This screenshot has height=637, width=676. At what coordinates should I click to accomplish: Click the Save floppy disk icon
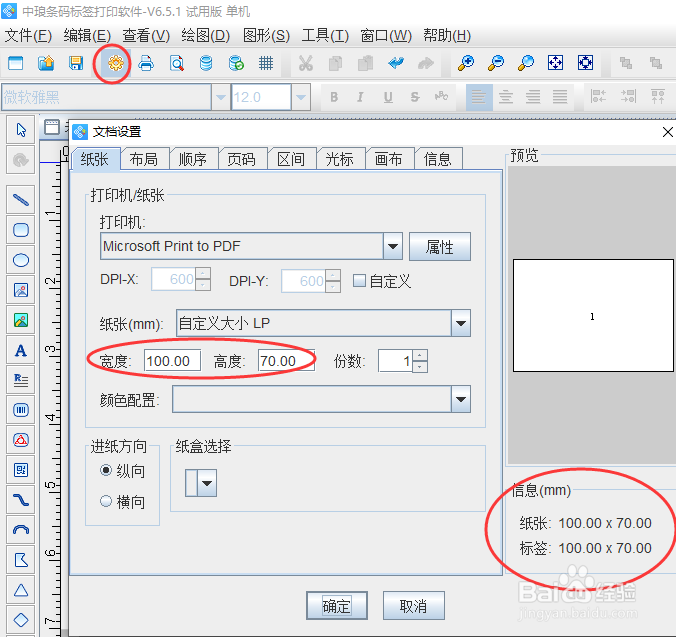pyautogui.click(x=76, y=63)
